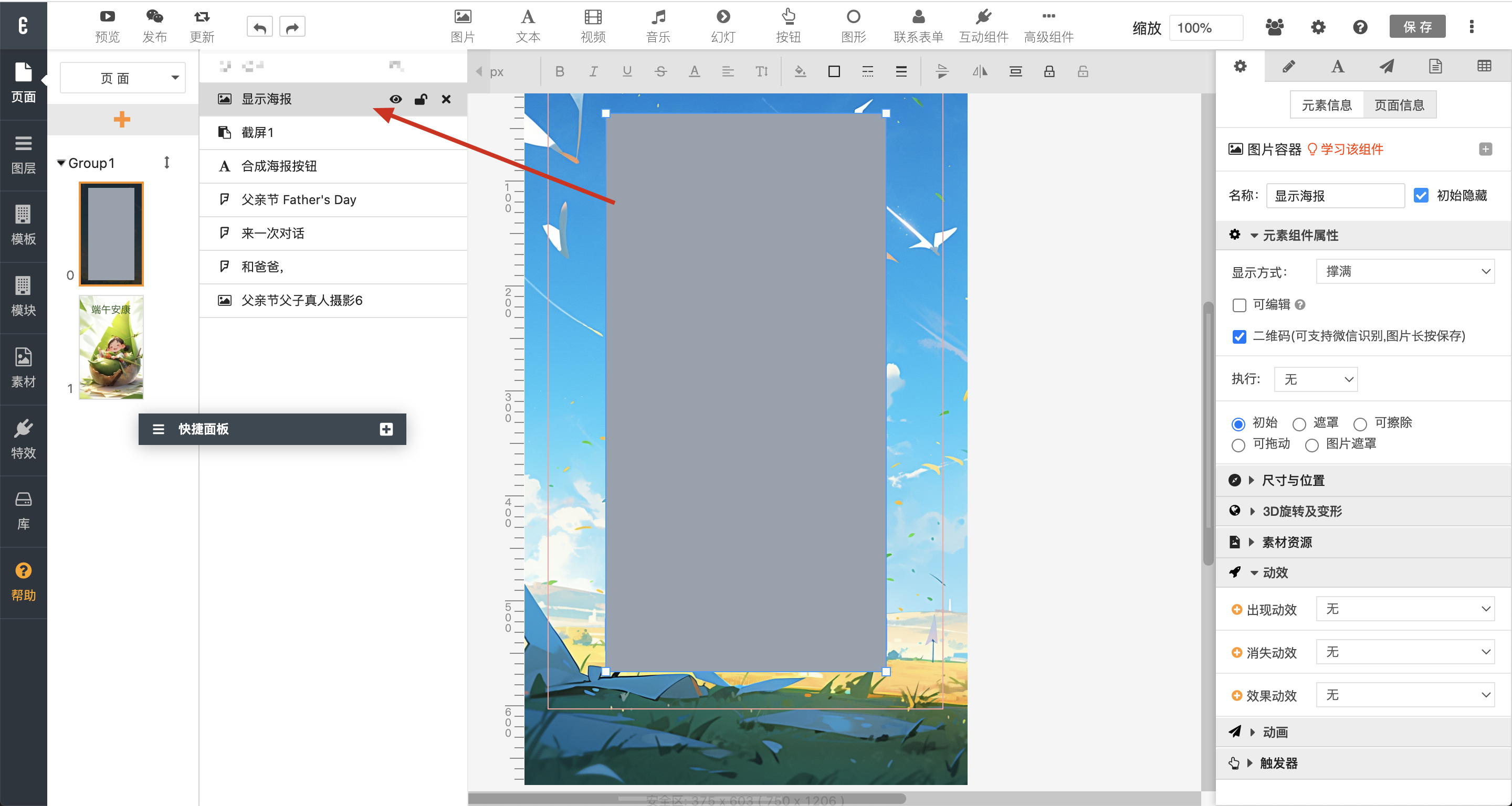
Task: Uncheck the 初始隐藏 checkbox
Action: coord(1421,195)
